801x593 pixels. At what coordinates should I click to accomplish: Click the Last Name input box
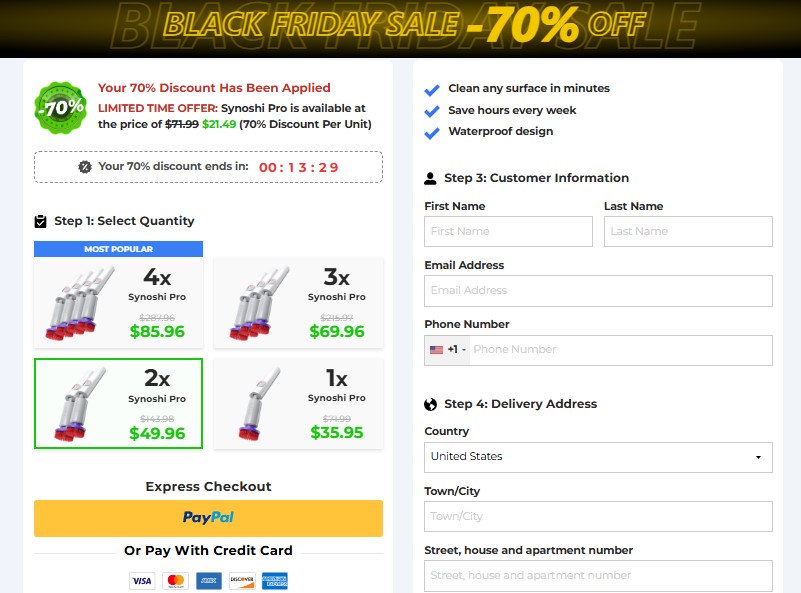pos(688,232)
